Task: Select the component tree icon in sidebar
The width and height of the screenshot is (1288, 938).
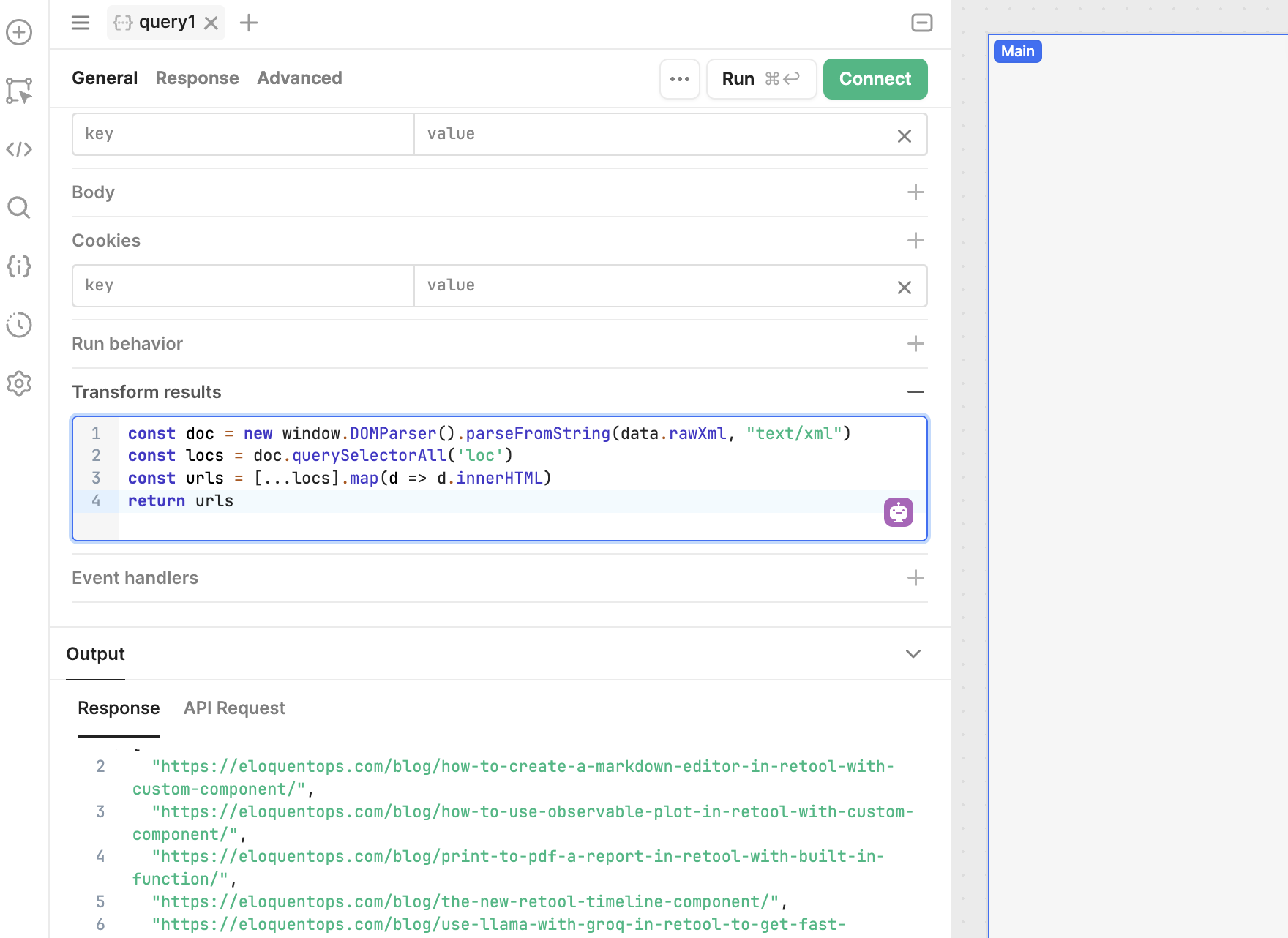Action: (x=19, y=91)
